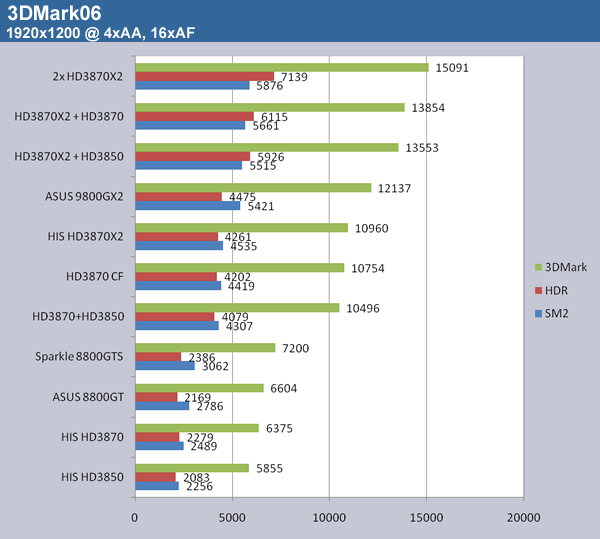Click the value label '2256'
This screenshot has width=600, height=539.
pos(199,487)
